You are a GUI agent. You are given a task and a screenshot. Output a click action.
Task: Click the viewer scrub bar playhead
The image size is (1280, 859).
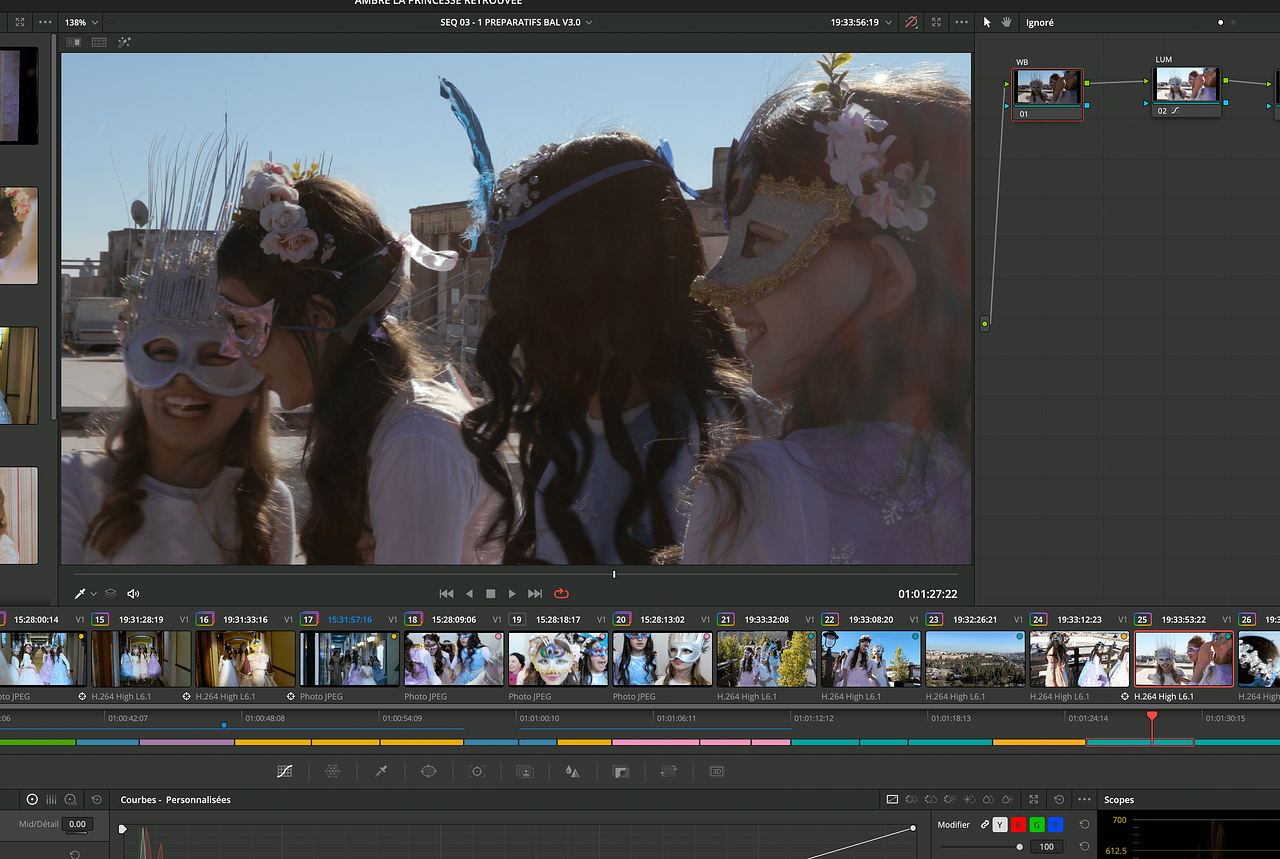(x=614, y=574)
